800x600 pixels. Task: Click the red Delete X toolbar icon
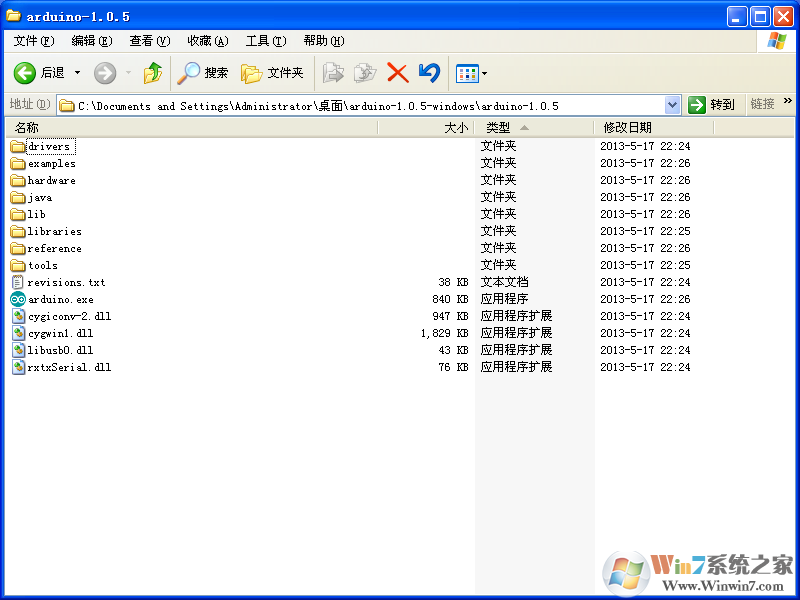tap(397, 73)
